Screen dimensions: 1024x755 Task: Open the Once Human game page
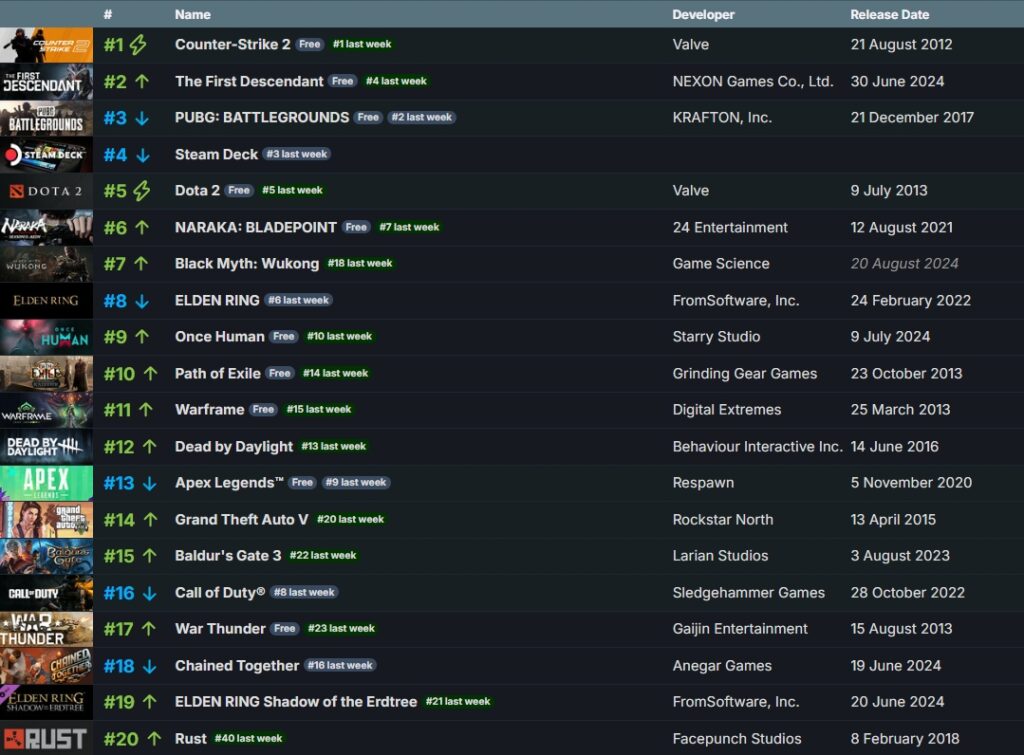[219, 337]
